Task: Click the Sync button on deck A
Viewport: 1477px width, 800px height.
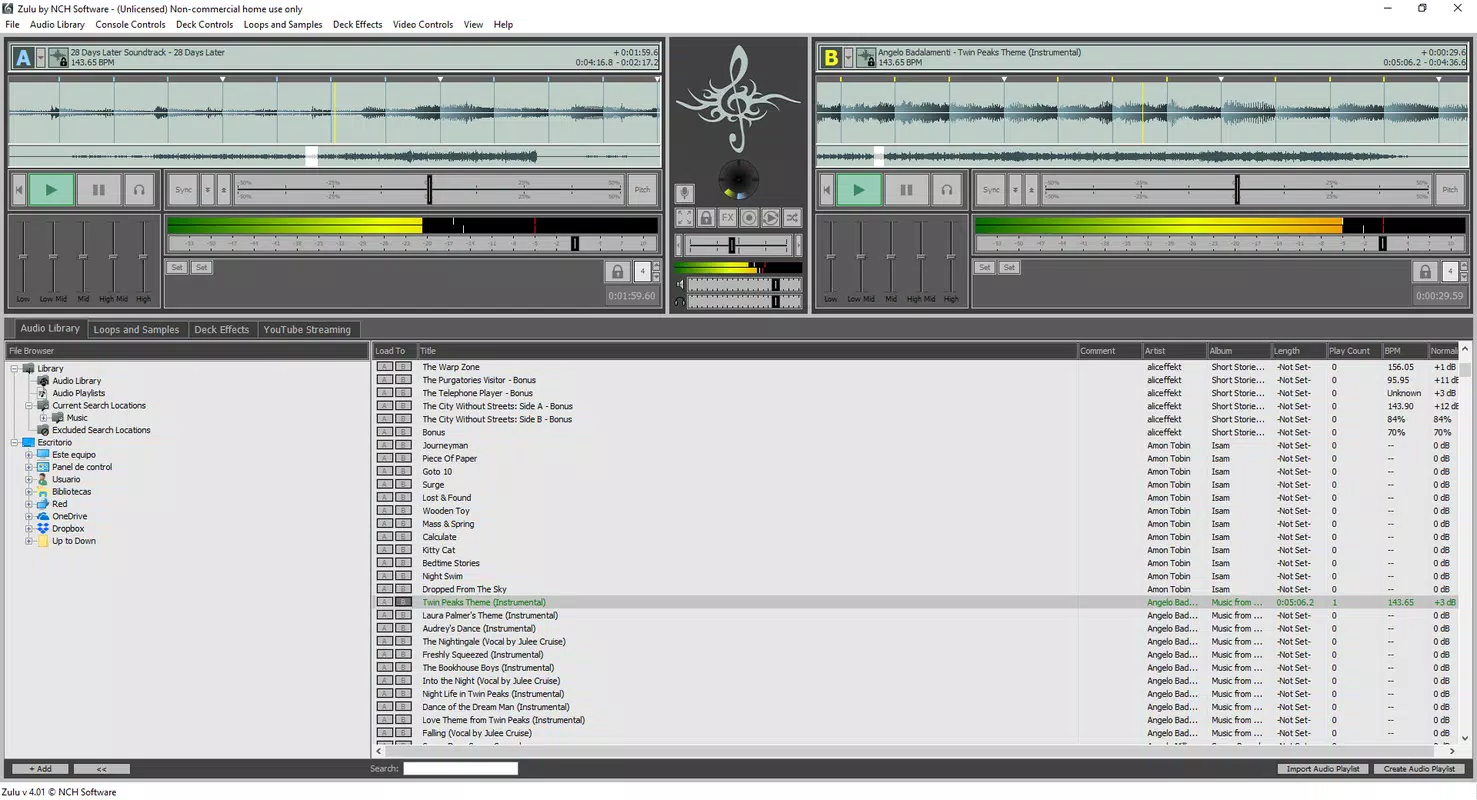Action: [184, 189]
